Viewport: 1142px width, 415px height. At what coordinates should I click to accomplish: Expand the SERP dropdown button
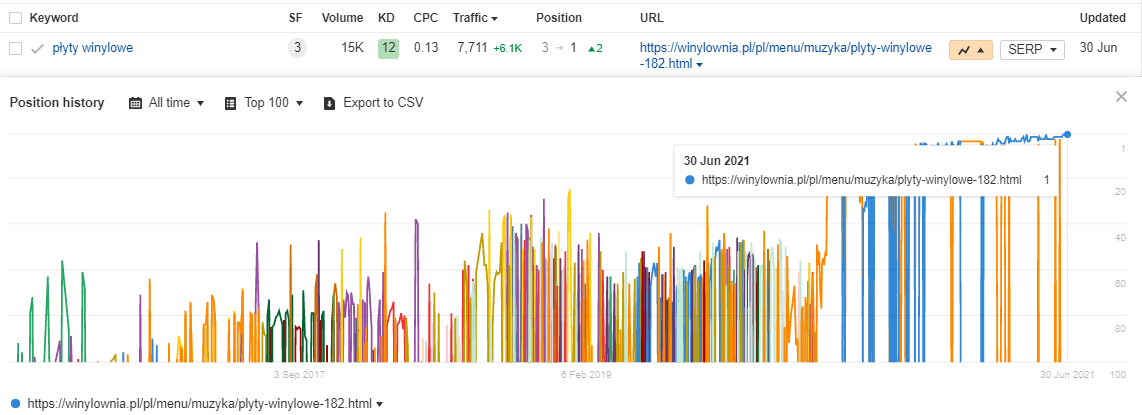[x=1032, y=50]
